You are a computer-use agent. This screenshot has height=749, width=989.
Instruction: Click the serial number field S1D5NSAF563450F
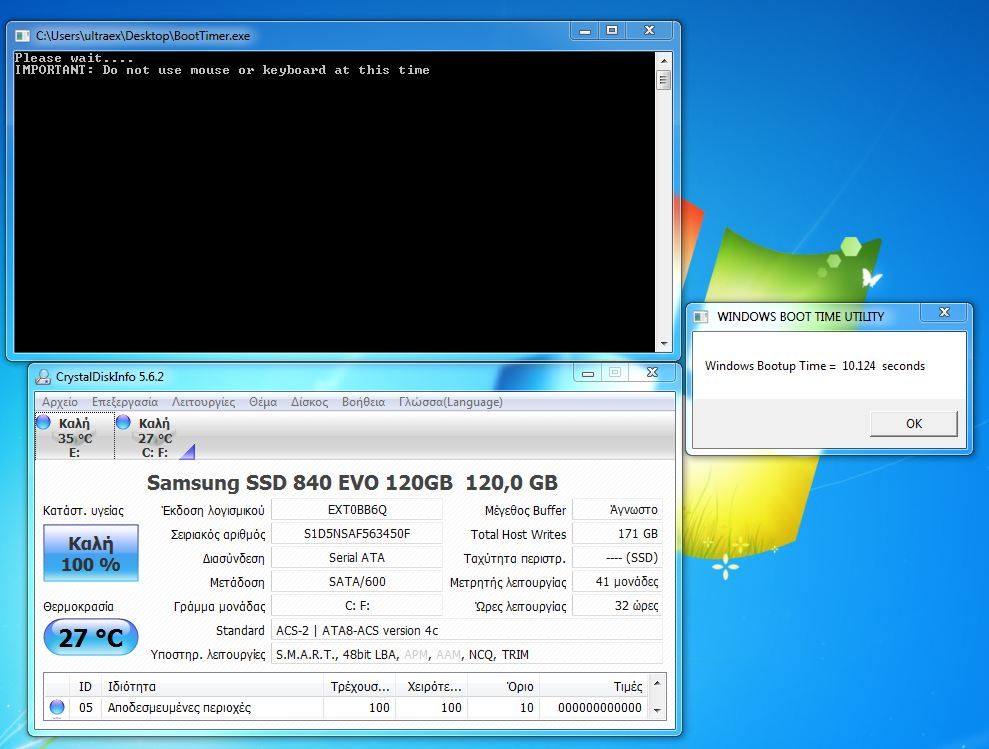(x=357, y=534)
